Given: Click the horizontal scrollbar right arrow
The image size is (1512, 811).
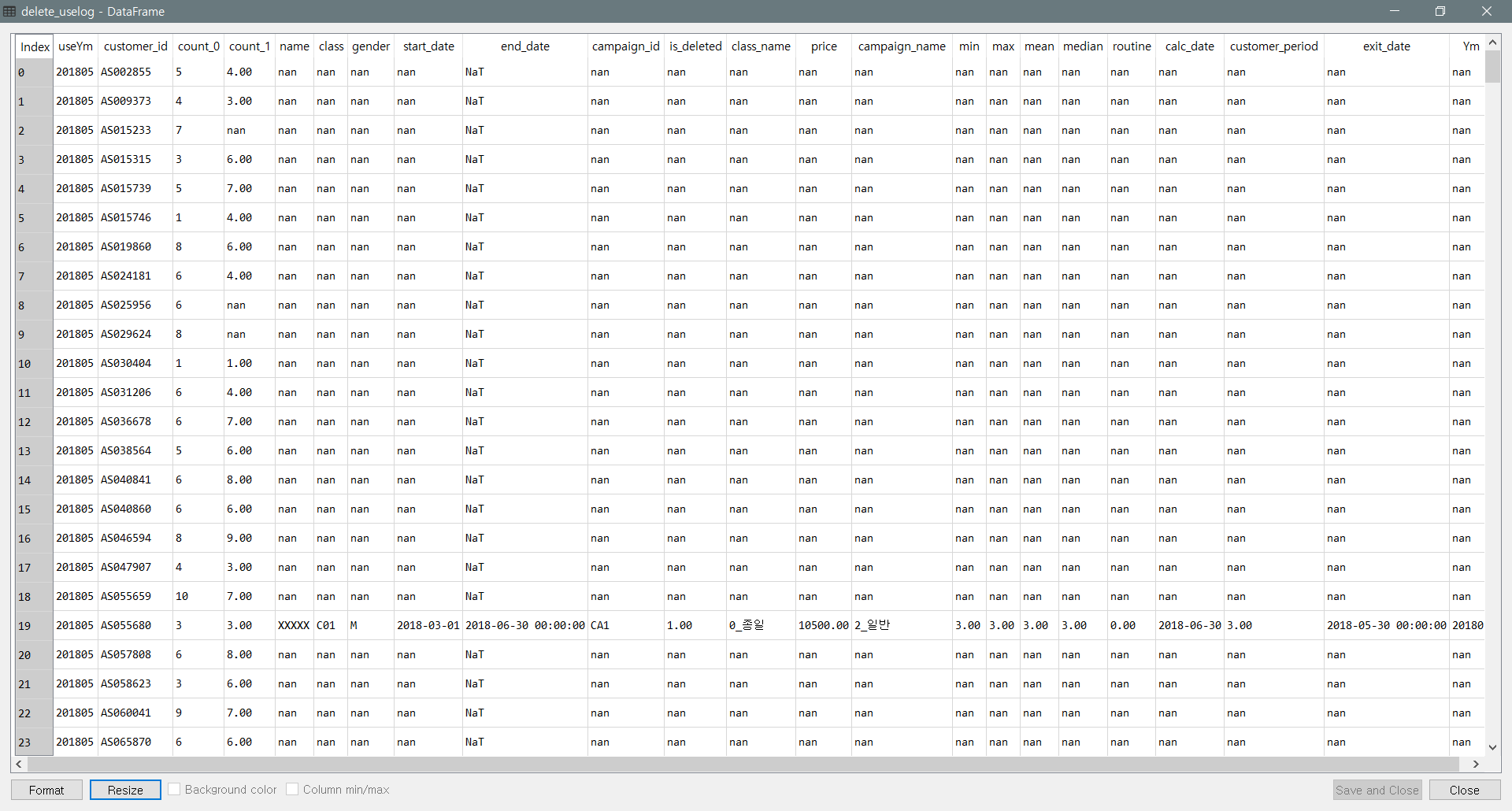Looking at the screenshot, I should click(x=1476, y=764).
